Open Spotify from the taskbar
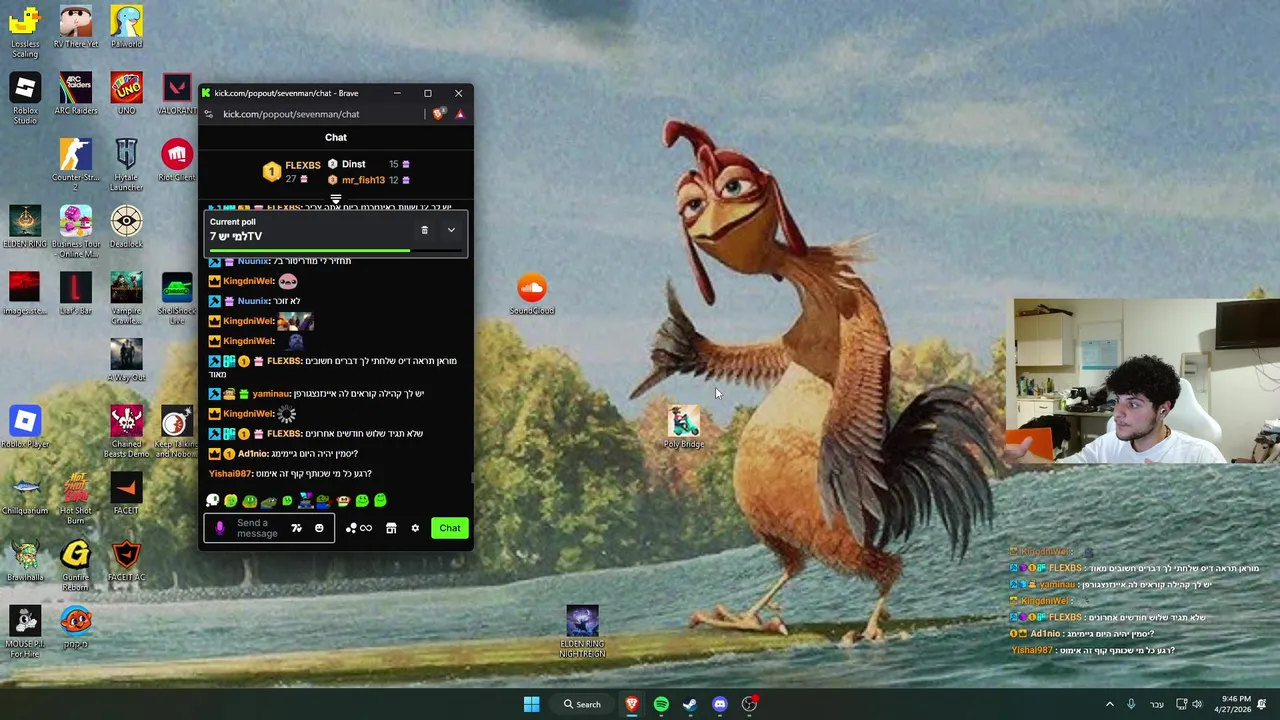The image size is (1280, 720). (x=661, y=704)
